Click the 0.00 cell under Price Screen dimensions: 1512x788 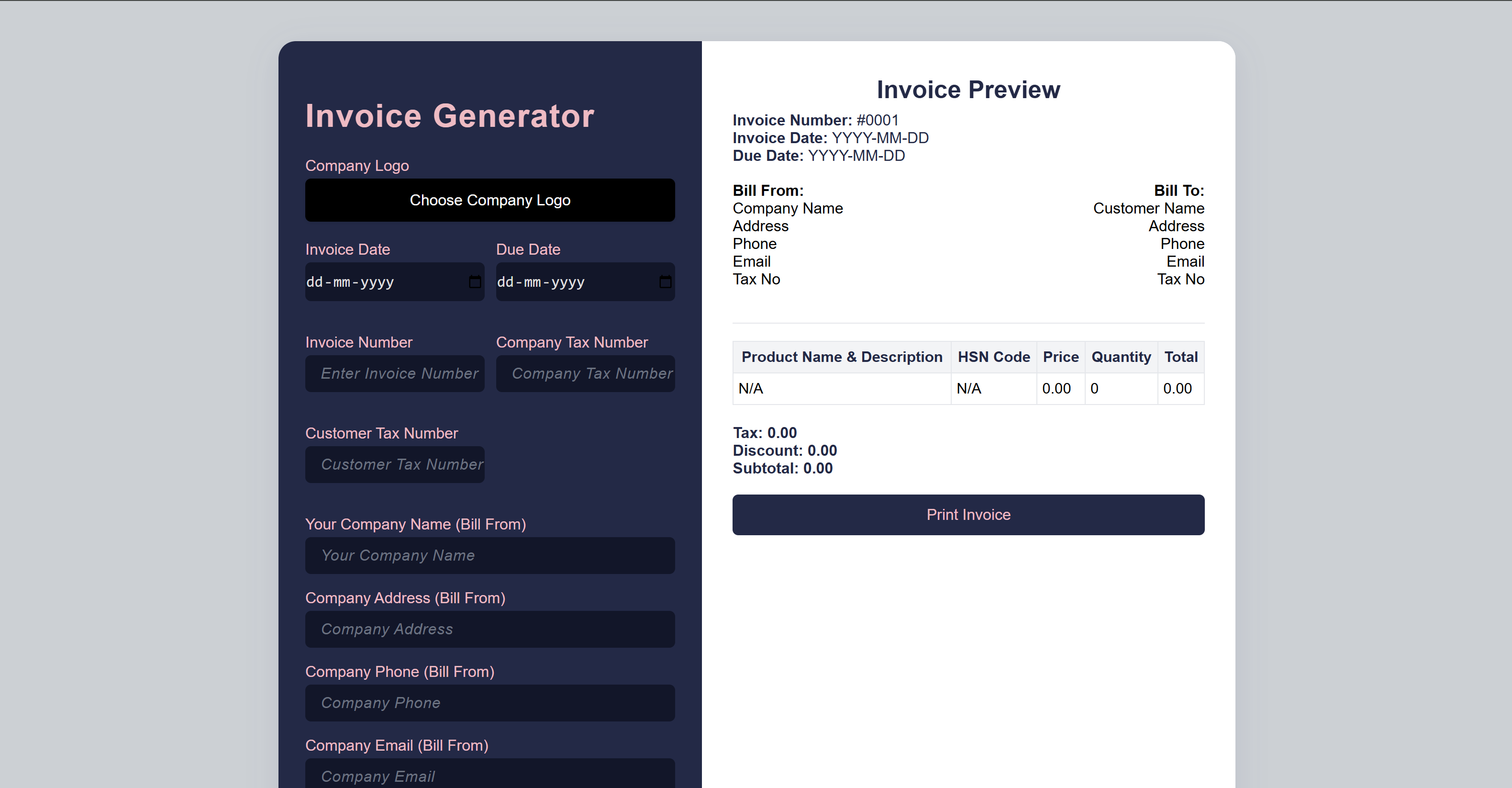click(1061, 389)
